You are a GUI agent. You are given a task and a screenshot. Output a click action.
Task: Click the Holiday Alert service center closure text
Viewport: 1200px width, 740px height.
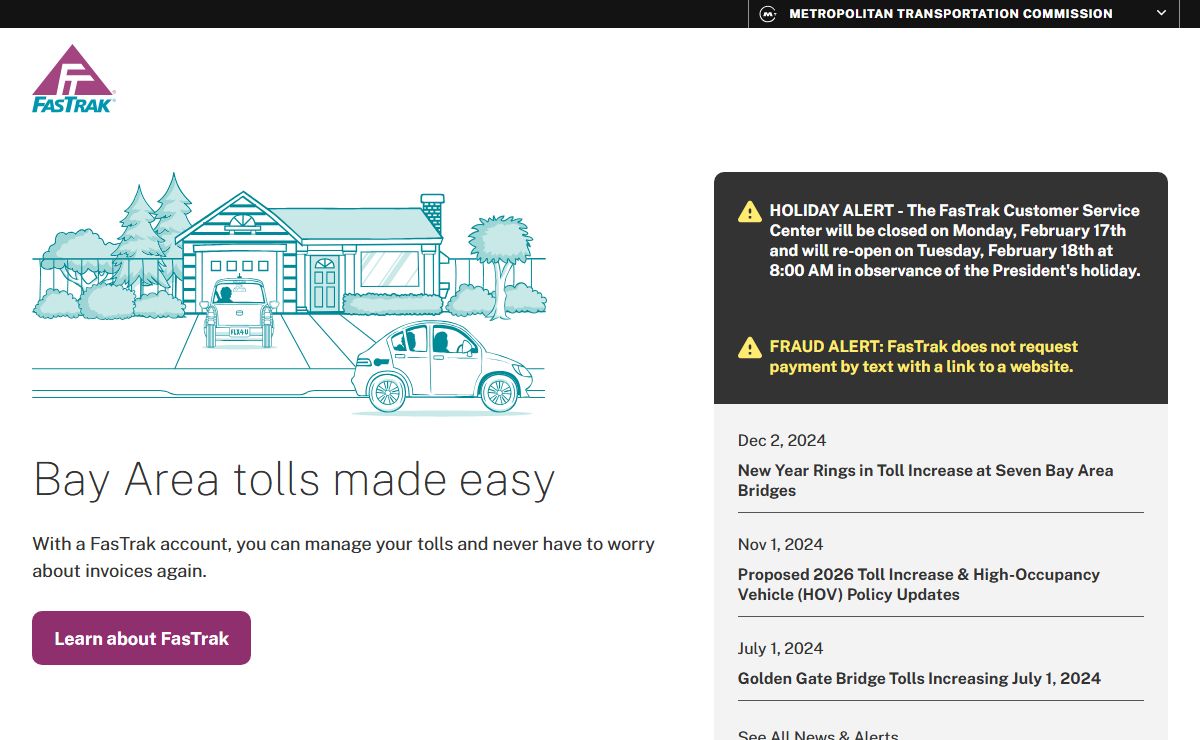[x=955, y=240]
